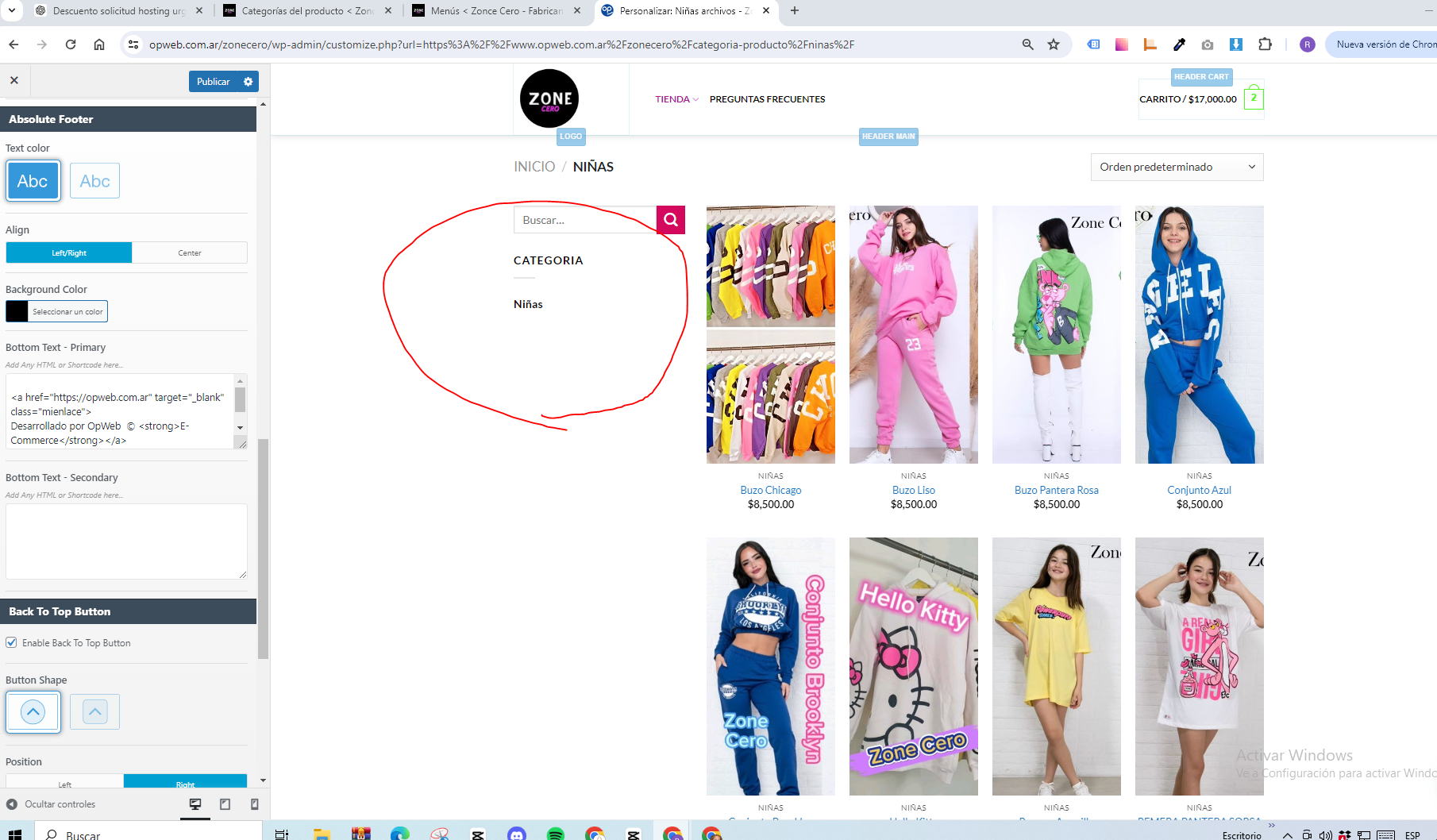
Task: Set back-to-top position to Left
Action: tap(65, 783)
